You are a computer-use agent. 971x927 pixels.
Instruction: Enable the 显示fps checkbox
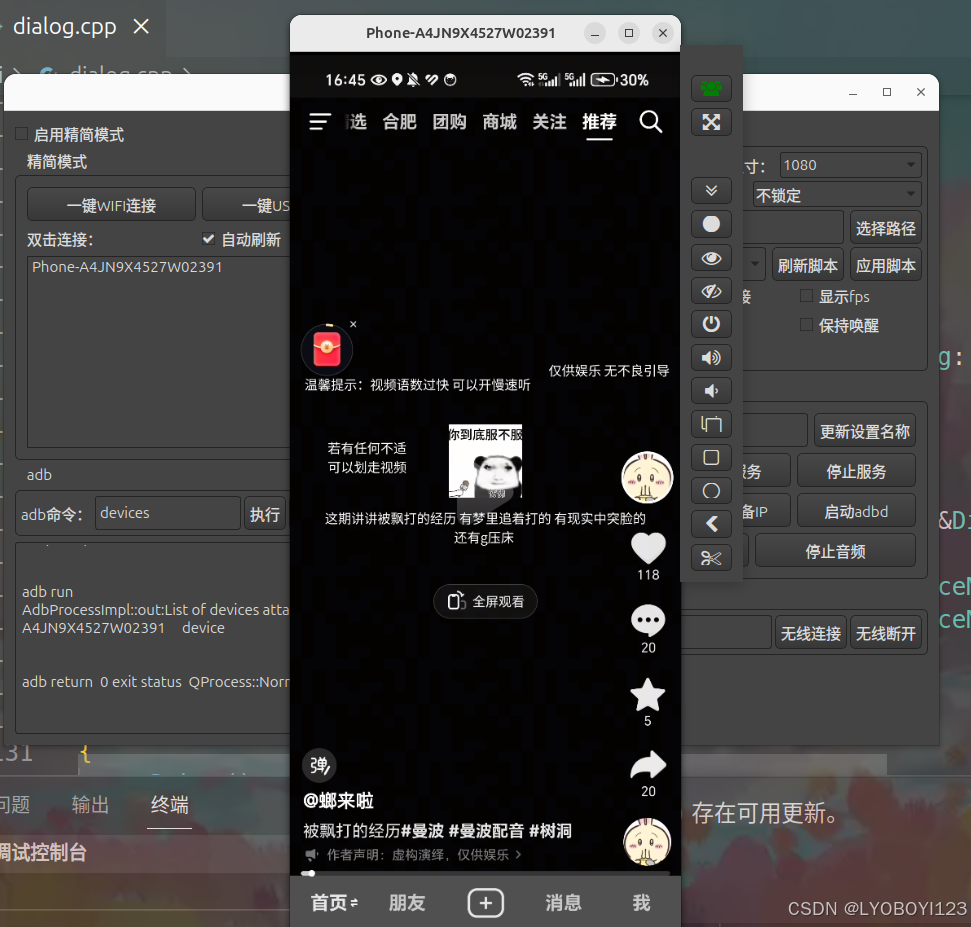806,296
